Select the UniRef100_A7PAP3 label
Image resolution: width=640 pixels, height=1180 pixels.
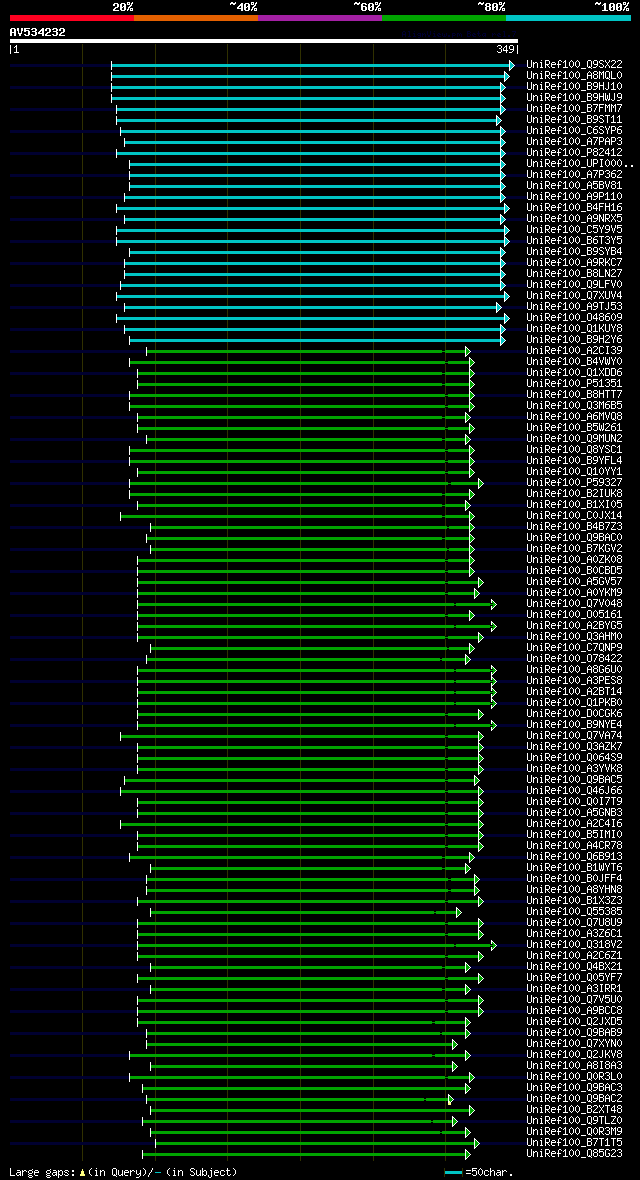pos(574,141)
